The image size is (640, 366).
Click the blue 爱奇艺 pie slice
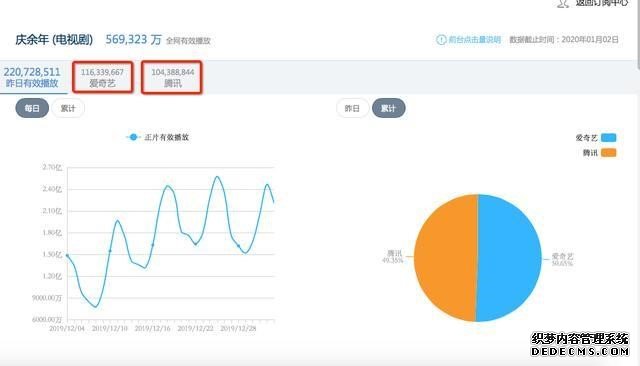(509, 258)
